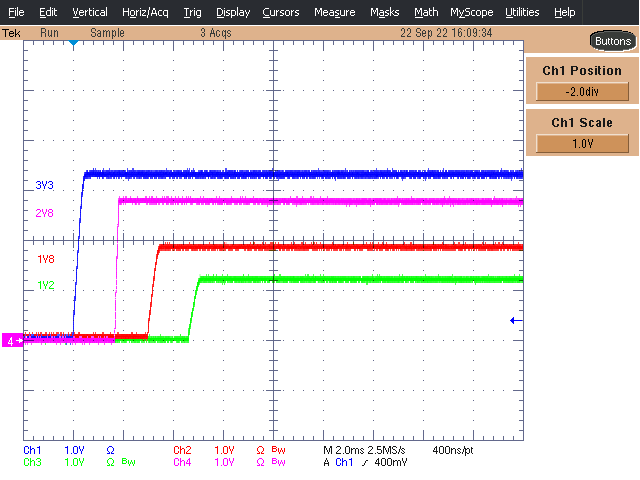Image resolution: width=640 pixels, height=480 pixels.
Task: Click the Ch2 readout label at bottom
Action: [x=182, y=450]
